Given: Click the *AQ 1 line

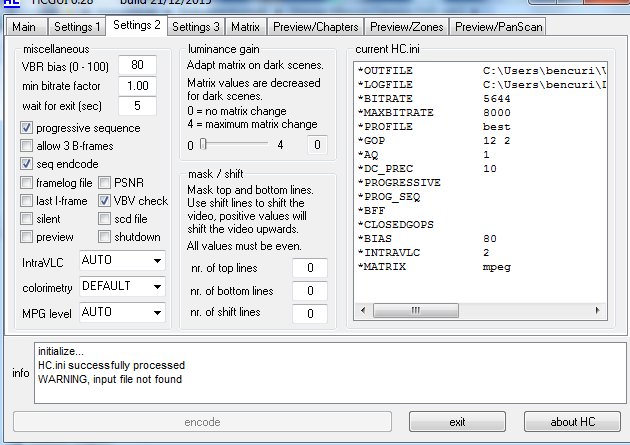Looking at the screenshot, I should 423,155.
